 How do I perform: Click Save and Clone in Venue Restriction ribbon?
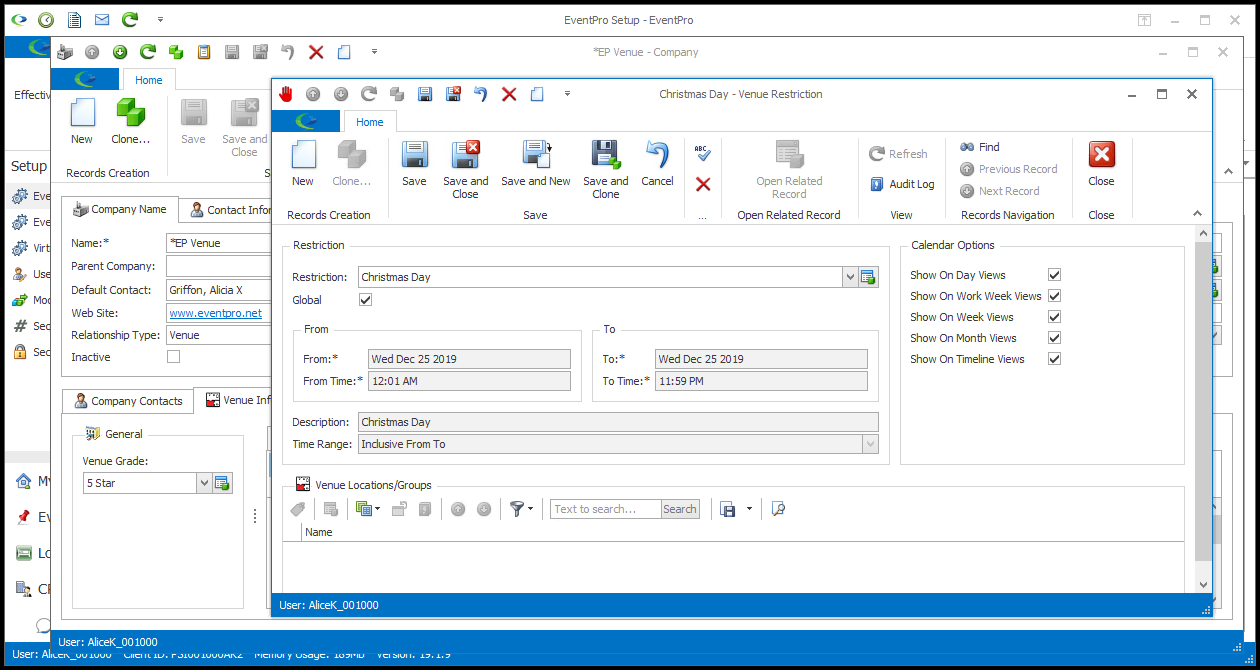coord(606,169)
